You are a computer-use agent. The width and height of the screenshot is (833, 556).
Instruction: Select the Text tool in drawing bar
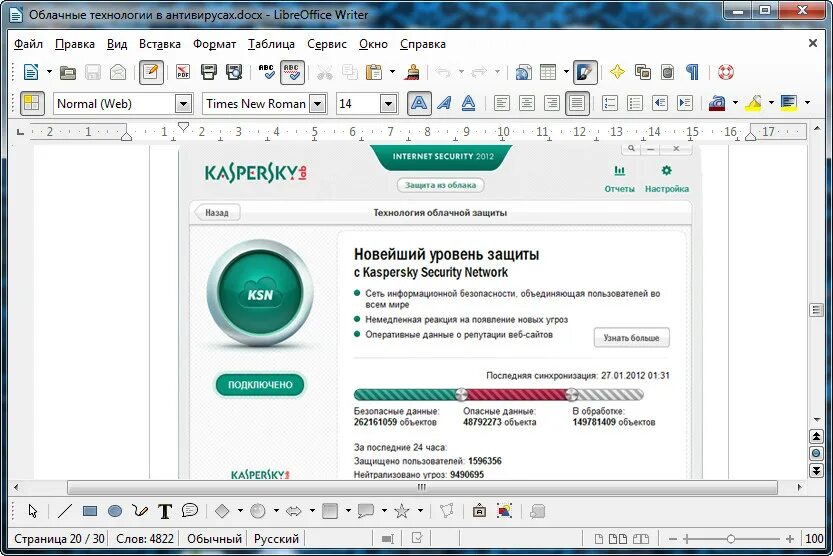pos(165,511)
